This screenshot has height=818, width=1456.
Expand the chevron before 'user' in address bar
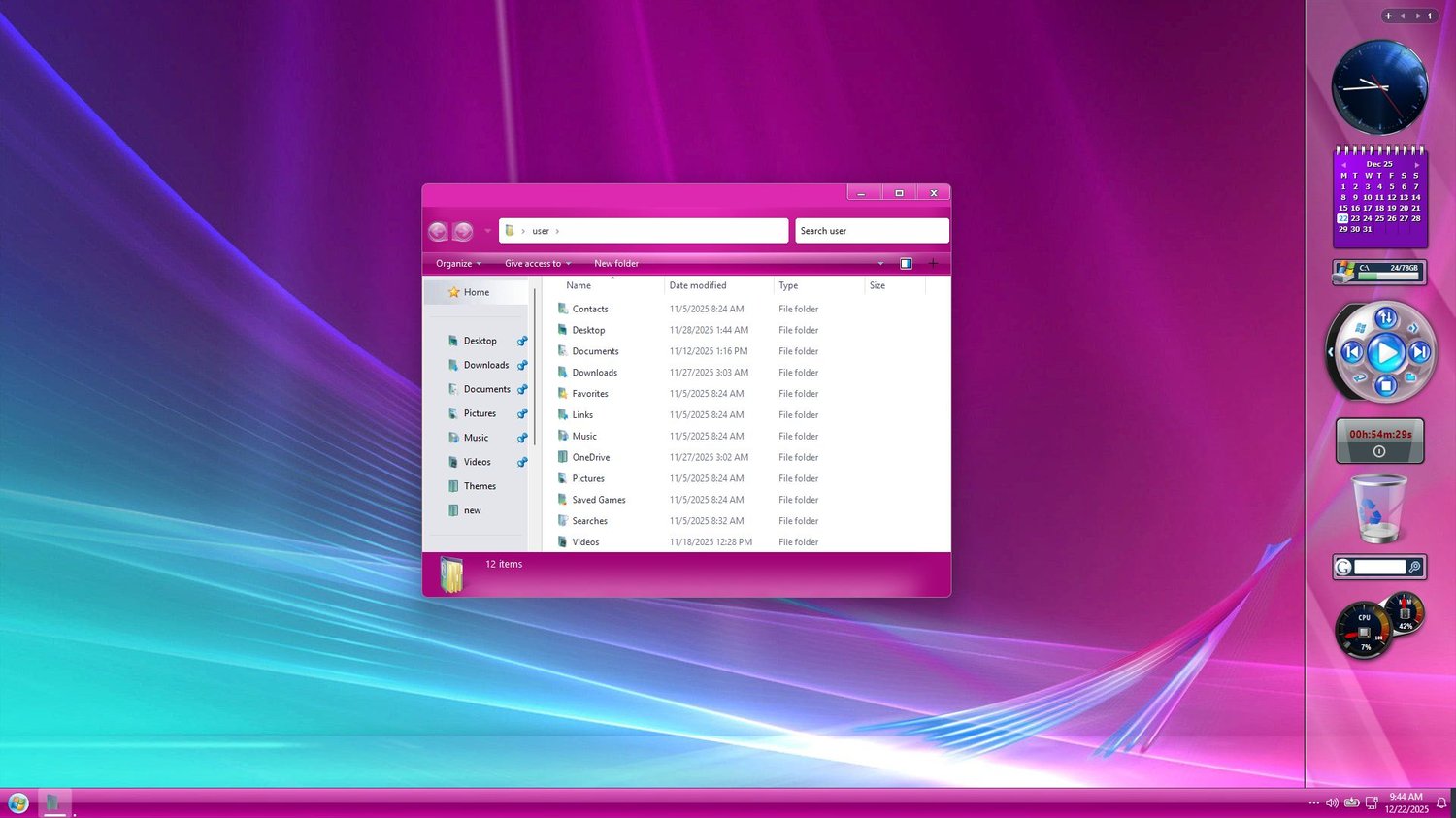(523, 231)
